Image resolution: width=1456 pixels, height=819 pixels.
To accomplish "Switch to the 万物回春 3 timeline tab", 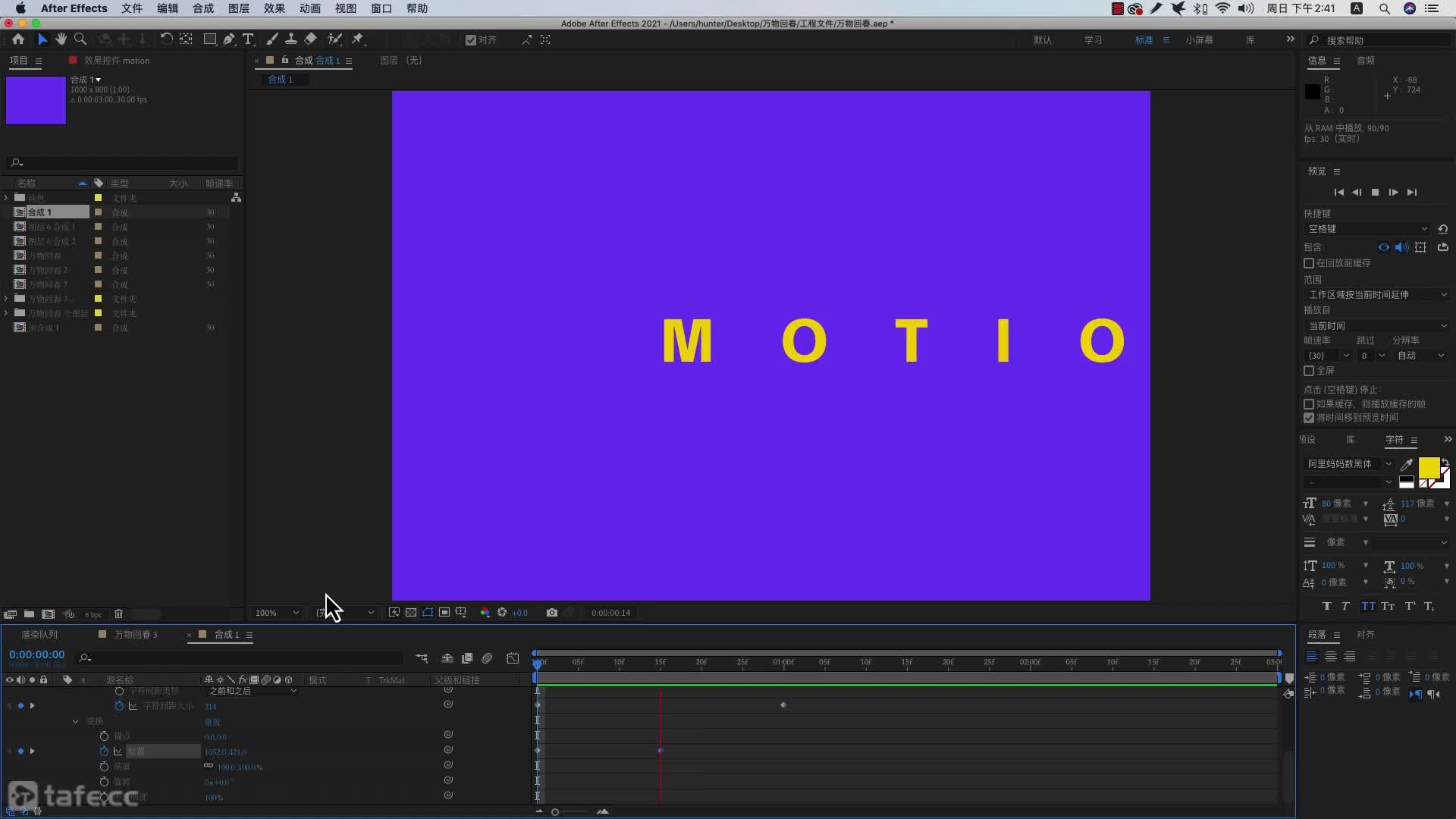I will (x=135, y=635).
